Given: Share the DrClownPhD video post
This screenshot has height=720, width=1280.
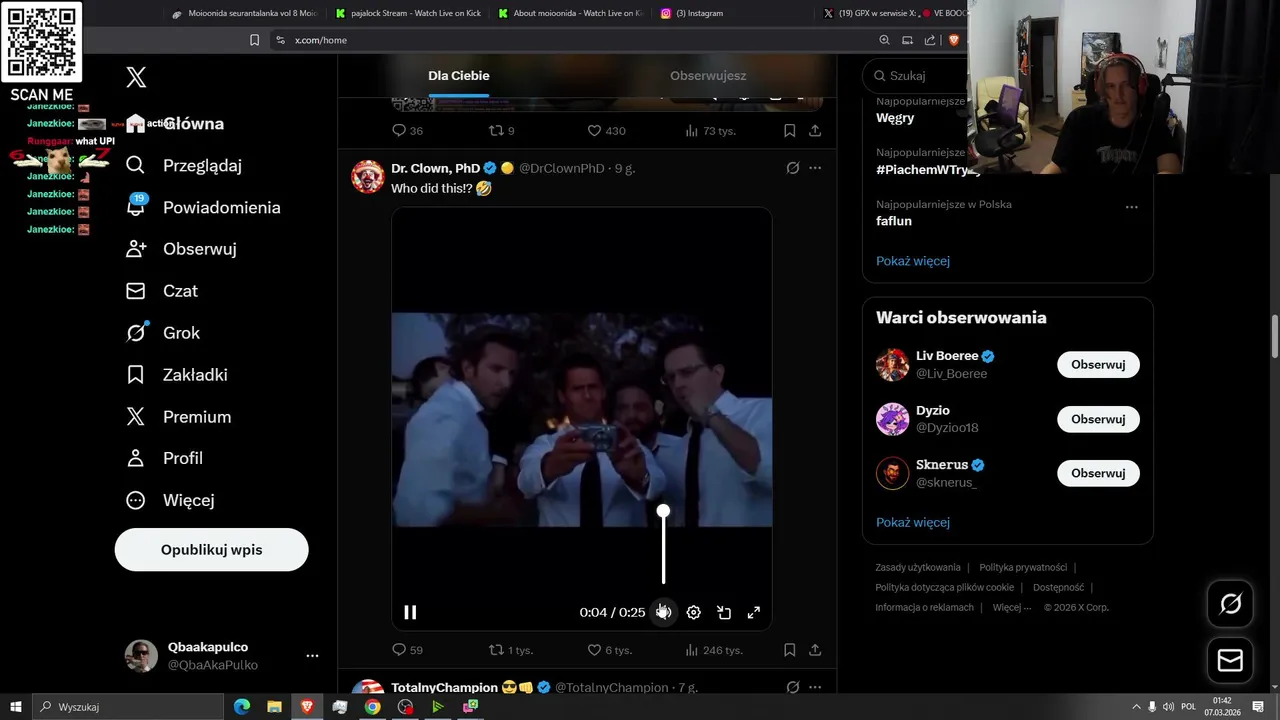Looking at the screenshot, I should point(815,650).
